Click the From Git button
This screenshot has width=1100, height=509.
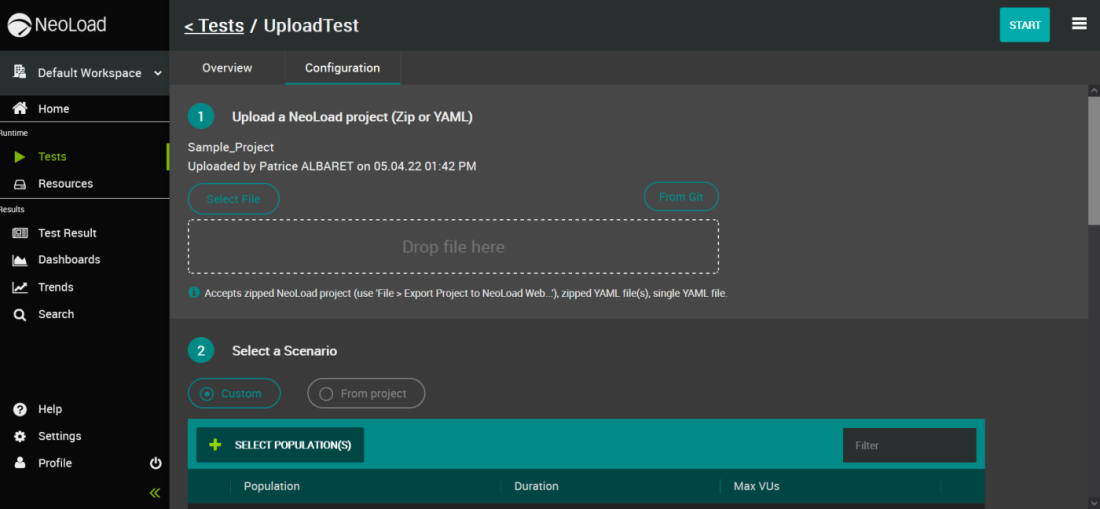click(x=681, y=197)
